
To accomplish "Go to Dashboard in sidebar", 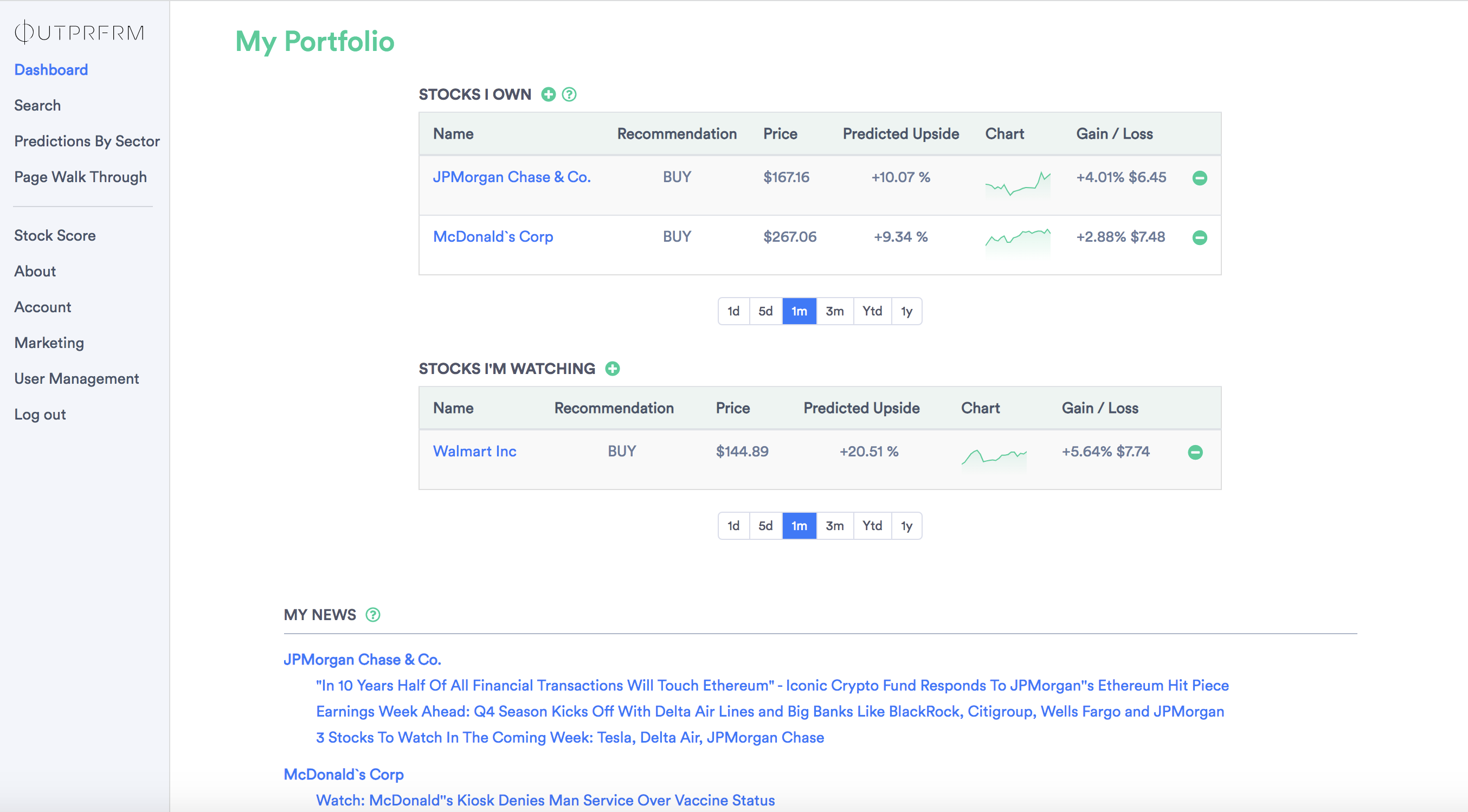I will coord(51,69).
